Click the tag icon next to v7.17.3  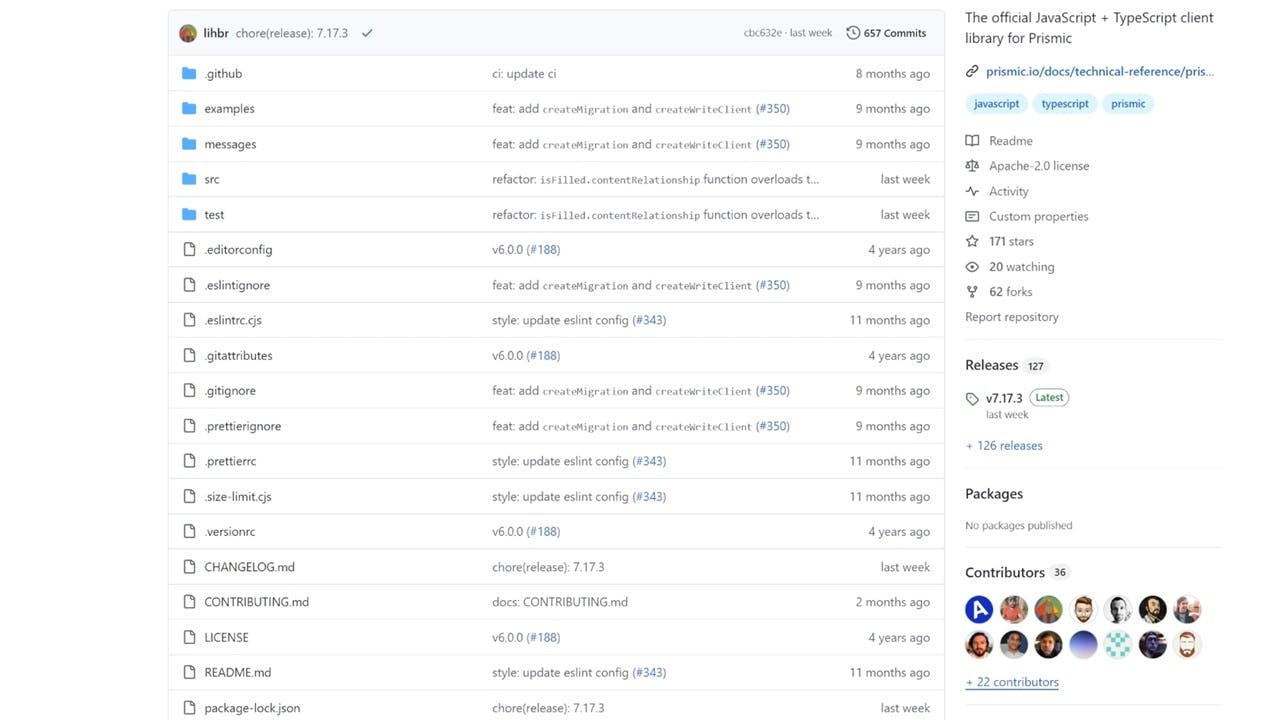pos(972,399)
